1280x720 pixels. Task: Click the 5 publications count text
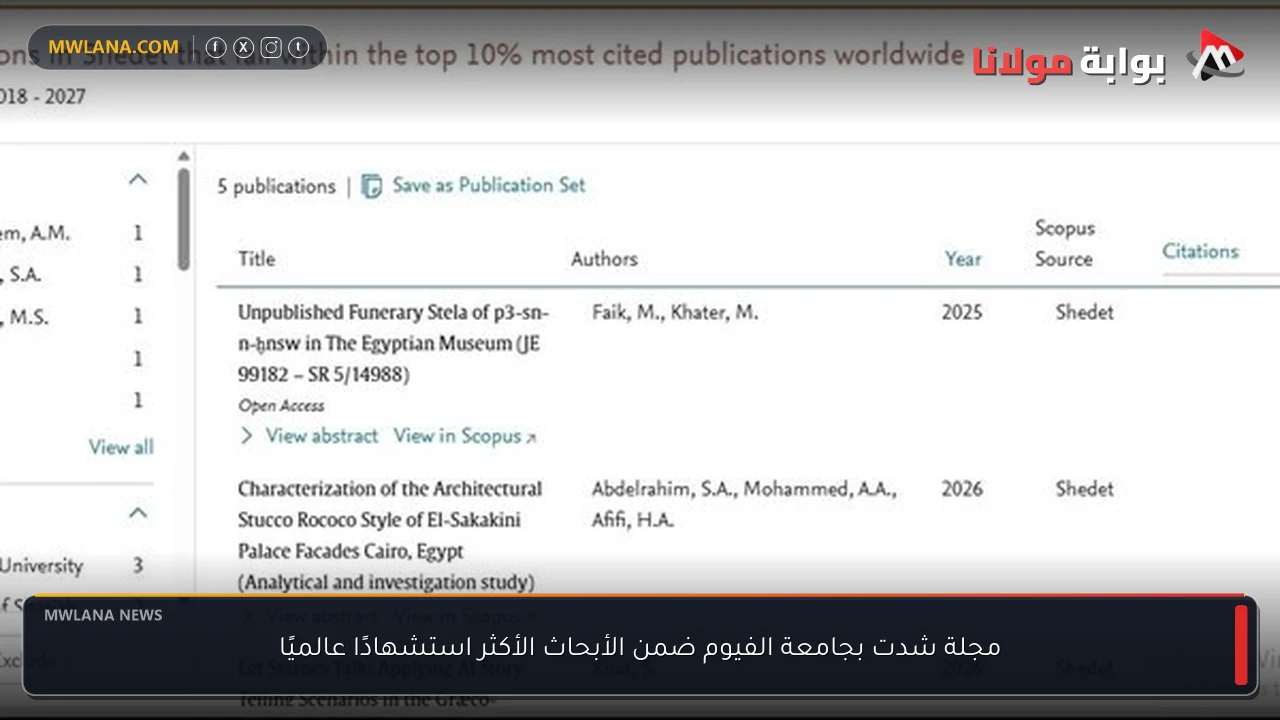coord(277,187)
